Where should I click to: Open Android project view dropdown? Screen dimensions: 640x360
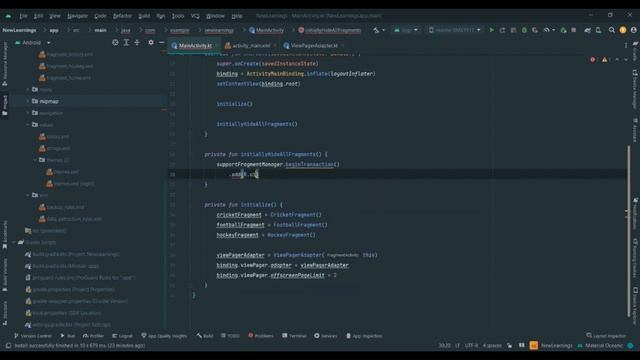coord(33,42)
